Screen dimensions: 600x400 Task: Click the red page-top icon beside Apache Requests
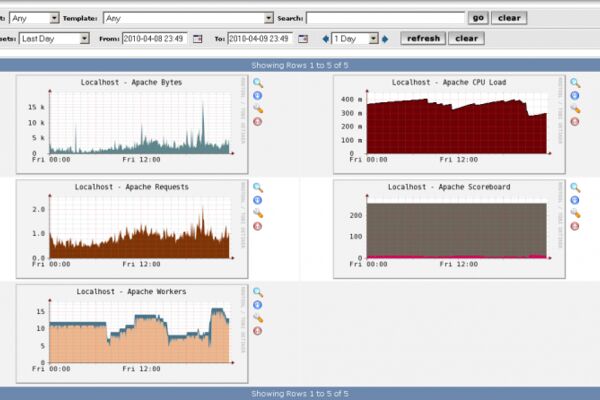[x=258, y=226]
